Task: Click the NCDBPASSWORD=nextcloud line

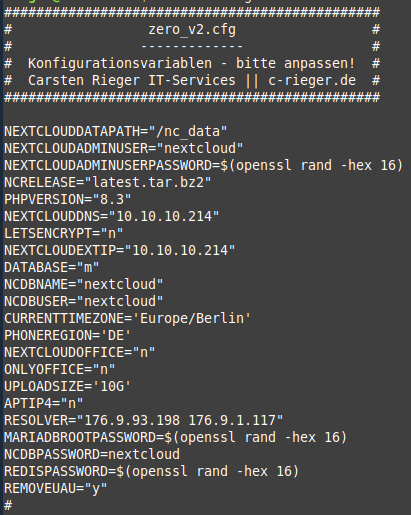Action: click(x=92, y=454)
